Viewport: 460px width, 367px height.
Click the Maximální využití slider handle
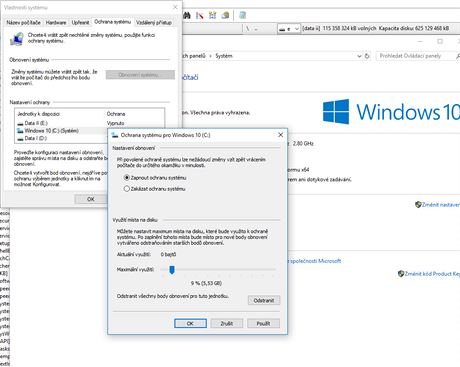click(172, 269)
